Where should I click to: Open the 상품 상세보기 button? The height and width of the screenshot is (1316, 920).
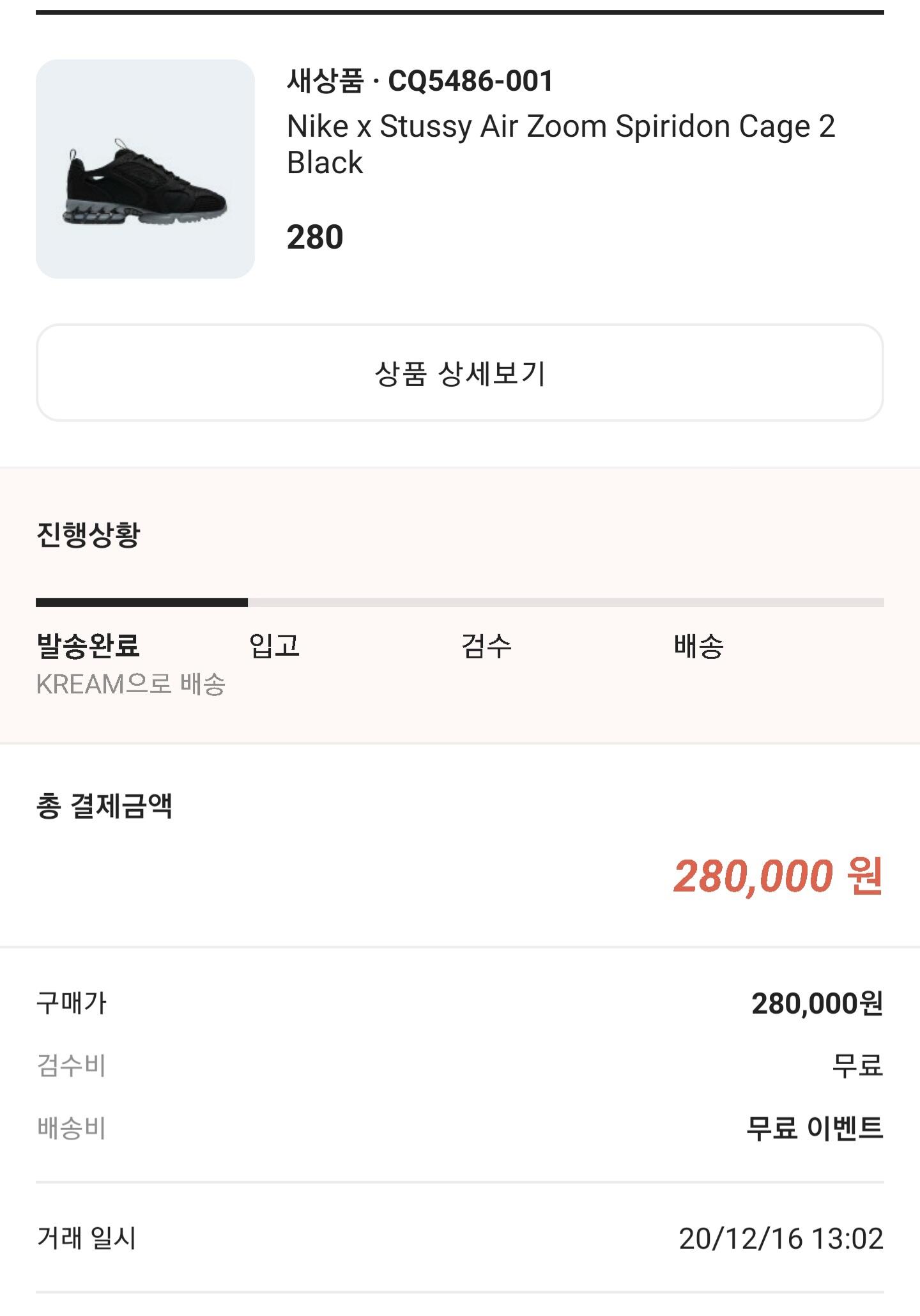click(460, 373)
